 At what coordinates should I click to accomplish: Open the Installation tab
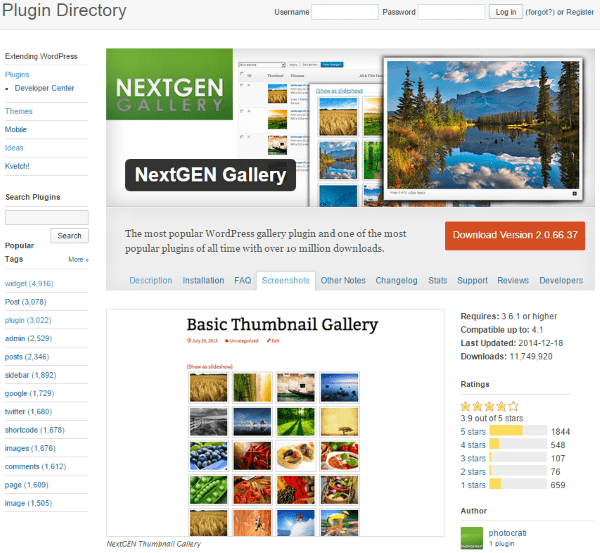(x=203, y=281)
